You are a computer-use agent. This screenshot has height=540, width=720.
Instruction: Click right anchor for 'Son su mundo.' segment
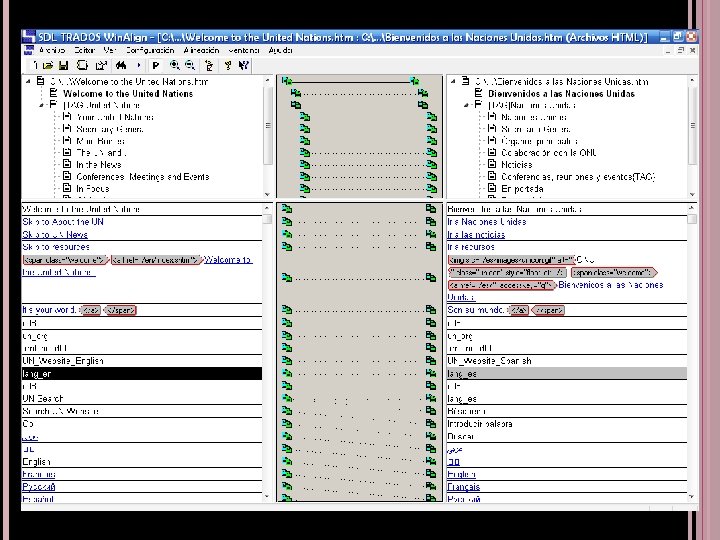431,309
